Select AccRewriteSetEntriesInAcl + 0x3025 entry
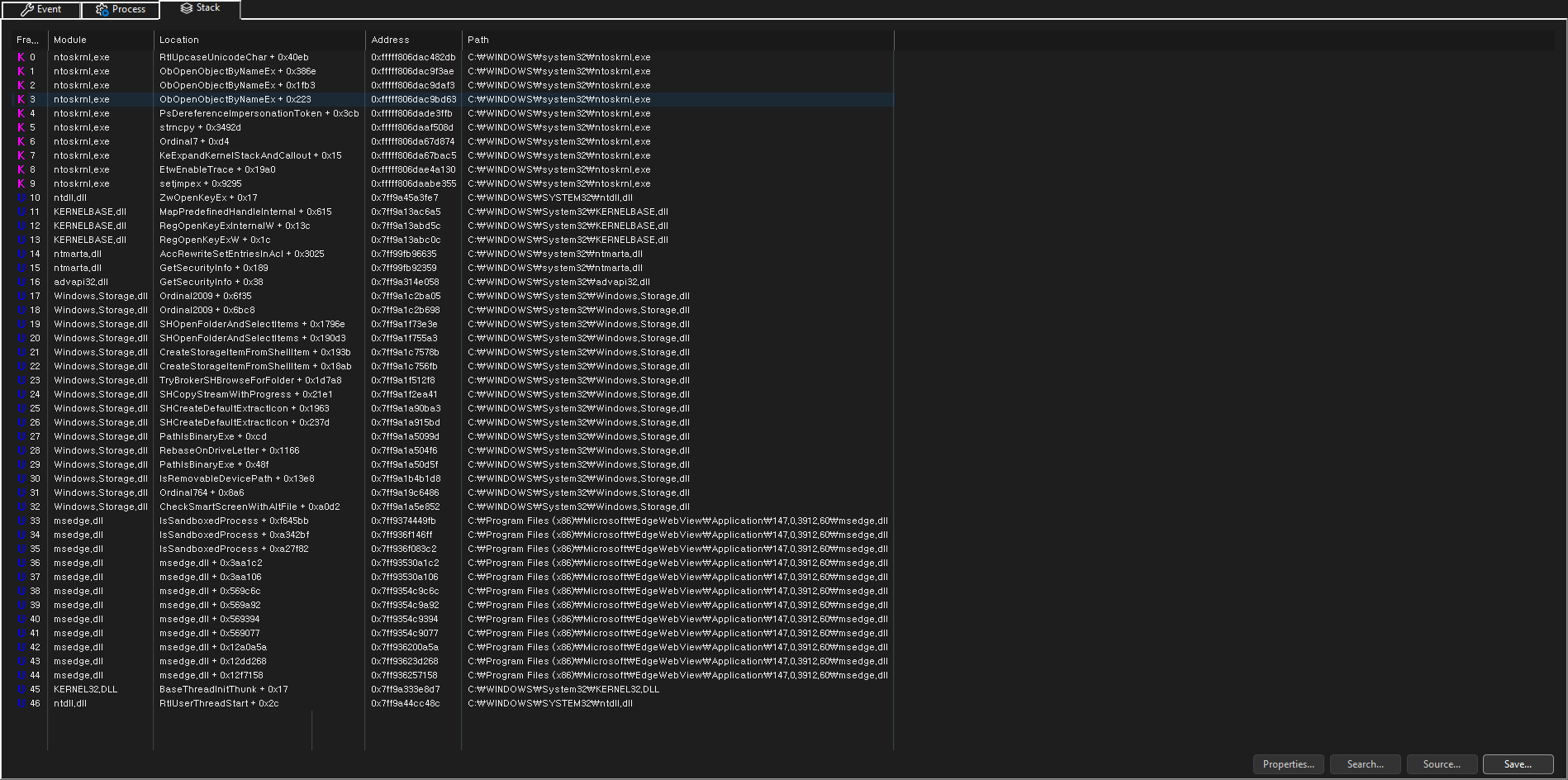The width and height of the screenshot is (1568, 780). 242,254
